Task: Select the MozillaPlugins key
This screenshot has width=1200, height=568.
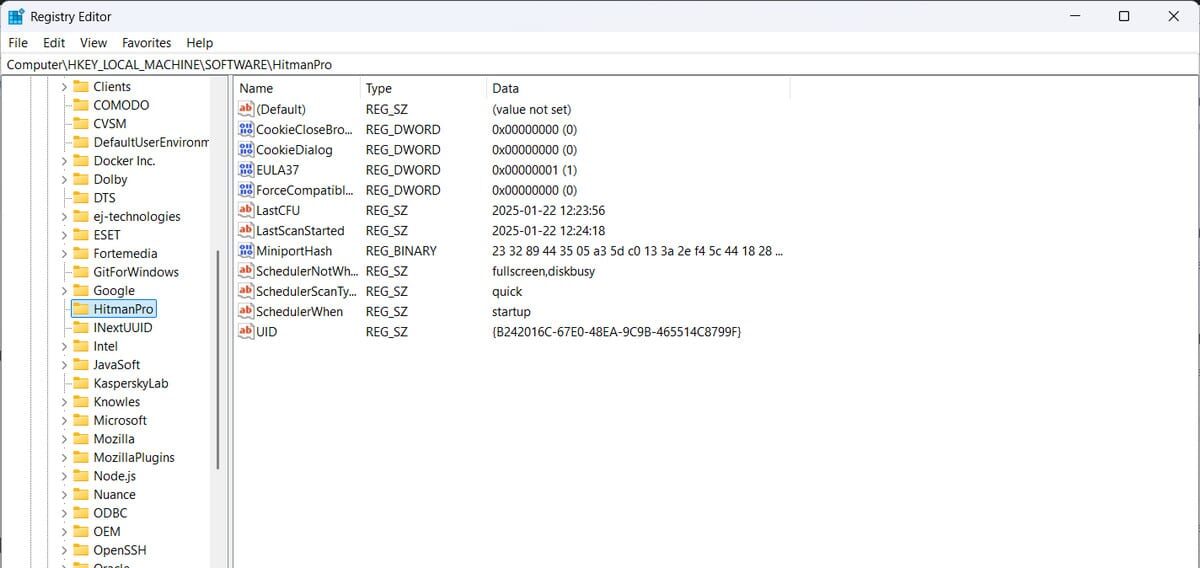Action: tap(134, 457)
